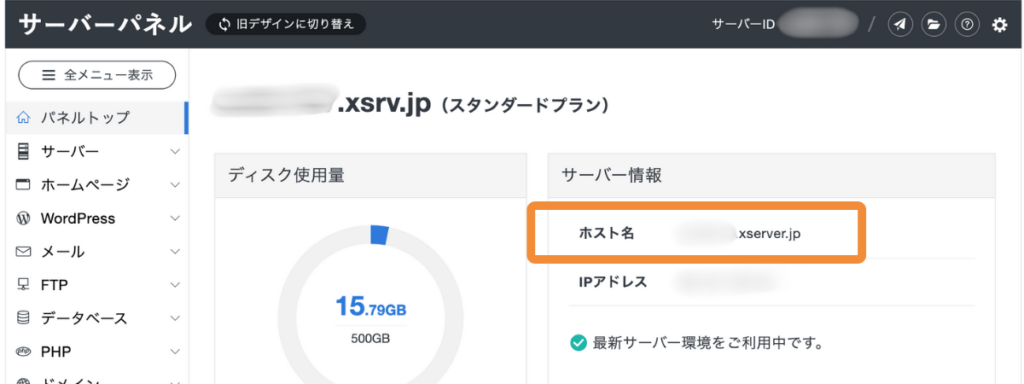Open the help question mark icon
Viewport: 1024px width, 384px height.
967,25
